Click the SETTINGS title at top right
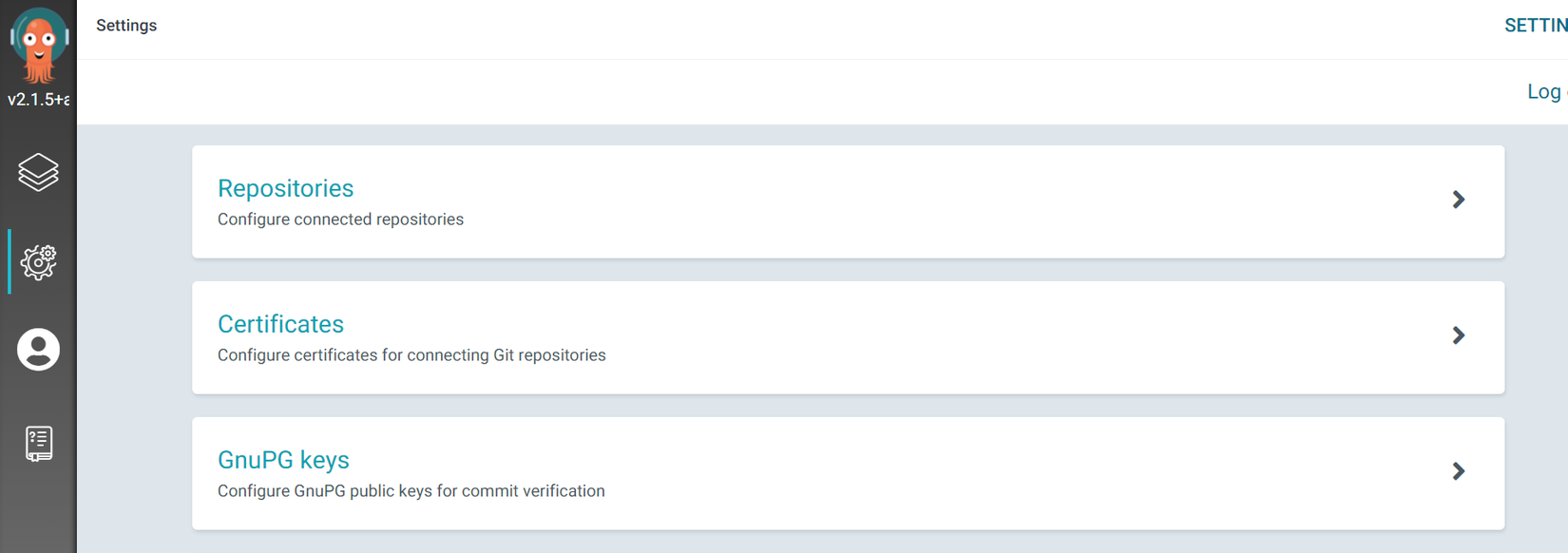The image size is (1568, 553). [x=1535, y=26]
